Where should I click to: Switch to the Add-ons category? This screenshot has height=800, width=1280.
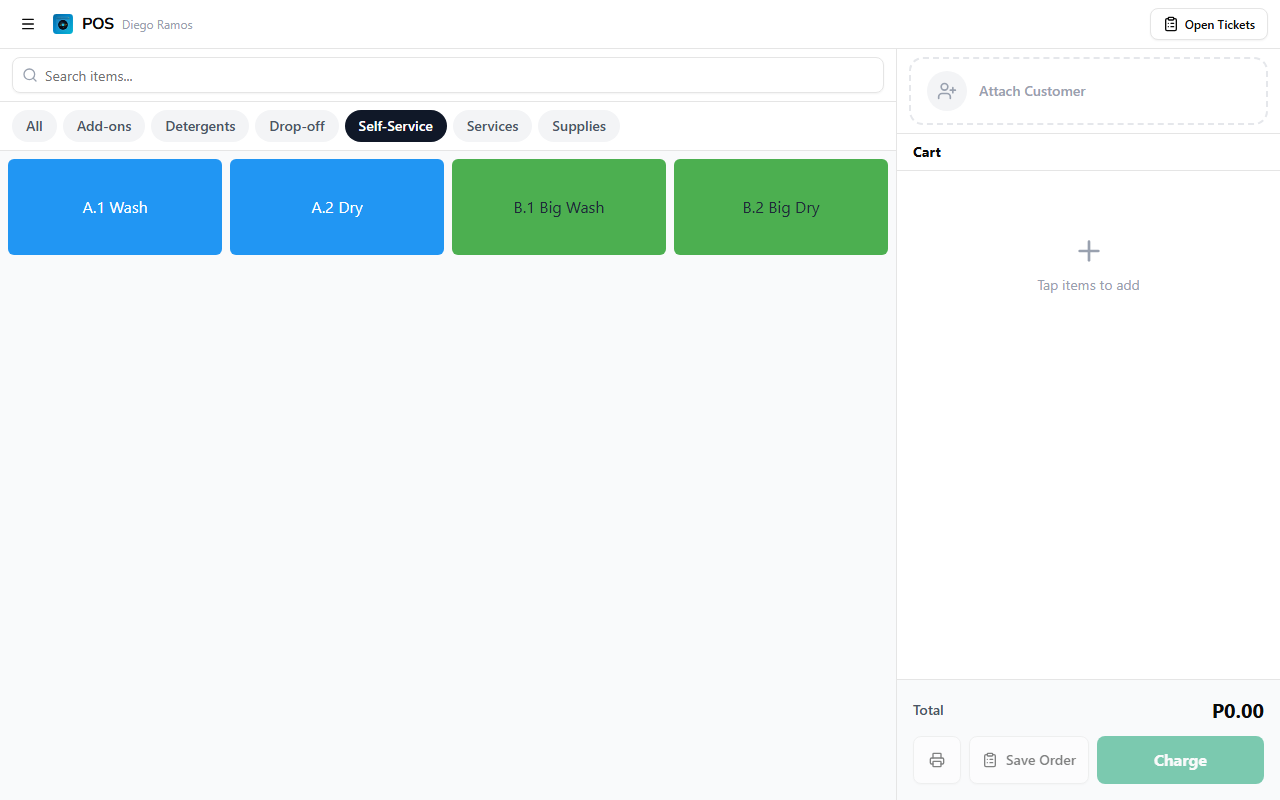coord(104,126)
